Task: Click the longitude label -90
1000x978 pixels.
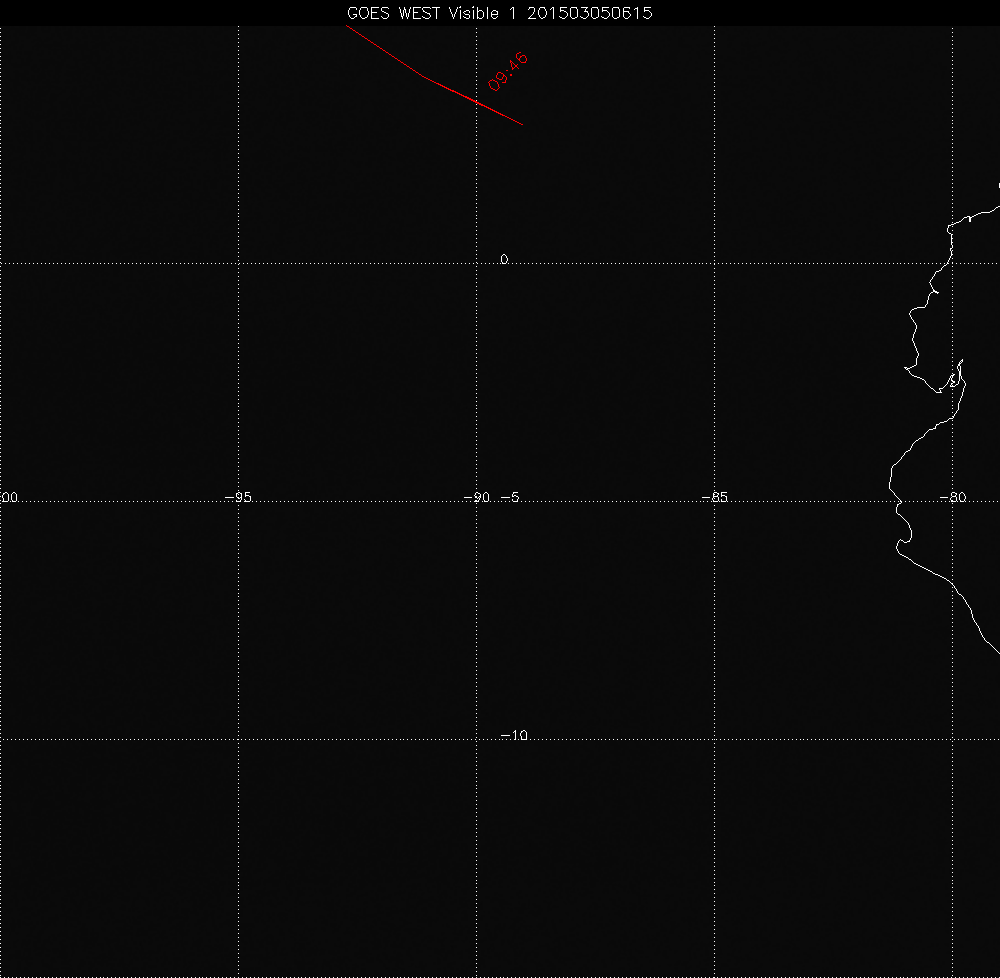Action: tap(477, 497)
